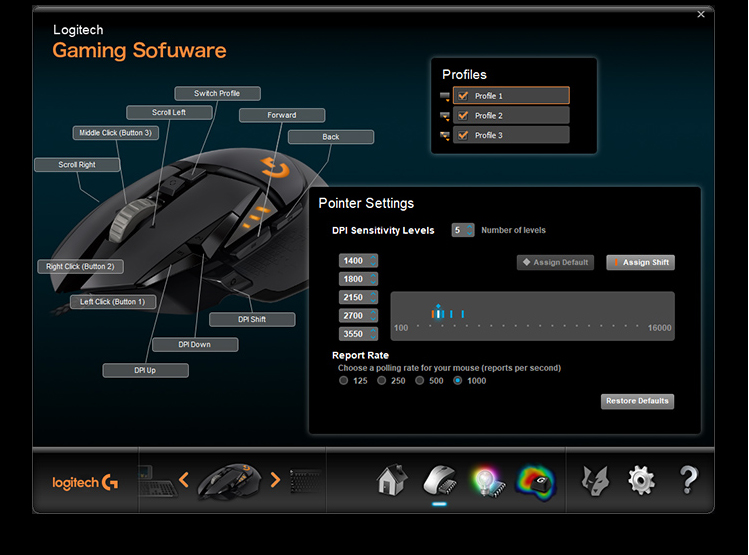Adjust the 2700 DPI level stepper arrows
Viewport: 749px width, 555px height.
[374, 316]
